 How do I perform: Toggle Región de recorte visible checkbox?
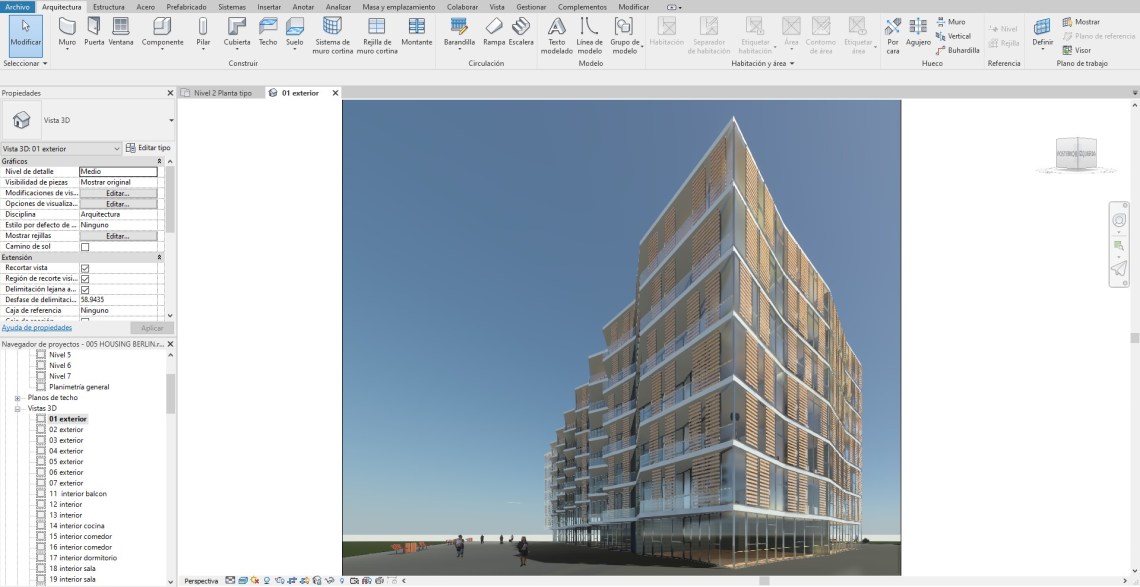point(85,279)
